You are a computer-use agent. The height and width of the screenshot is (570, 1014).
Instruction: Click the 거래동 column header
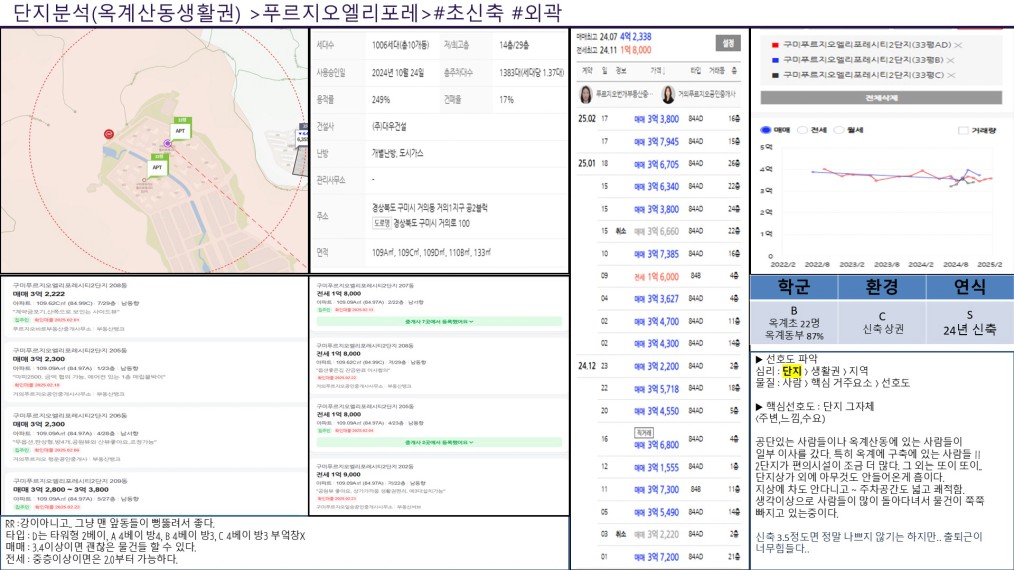tap(717, 71)
